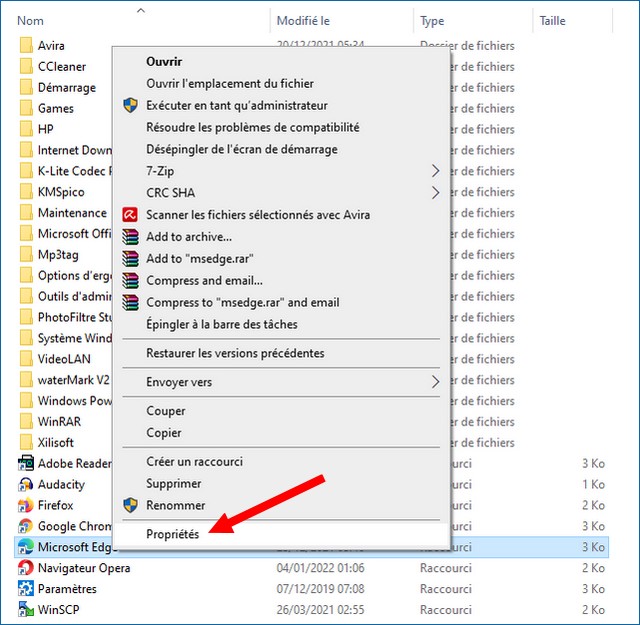Expand the 7-Zip submenu arrow
The image size is (640, 625).
pos(436,171)
